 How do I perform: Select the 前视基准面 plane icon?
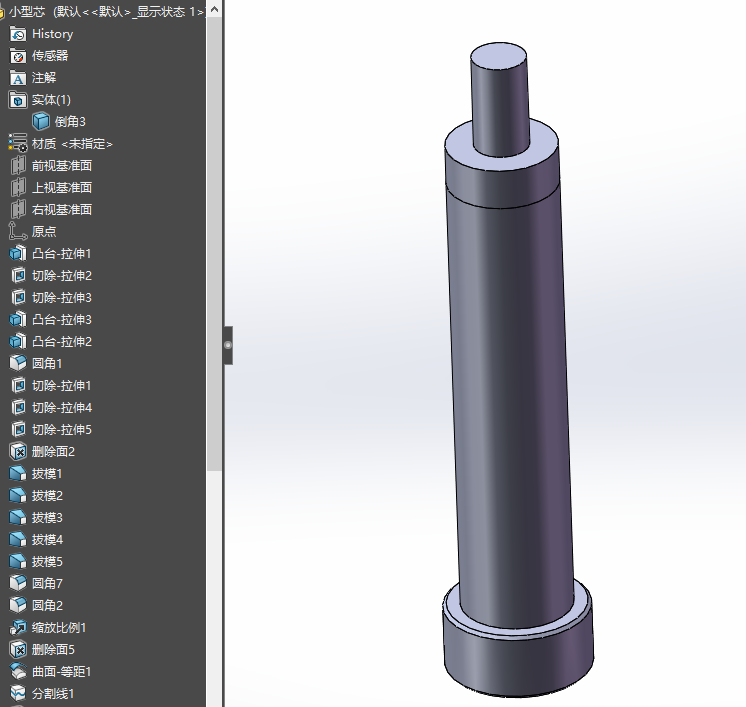(x=18, y=166)
